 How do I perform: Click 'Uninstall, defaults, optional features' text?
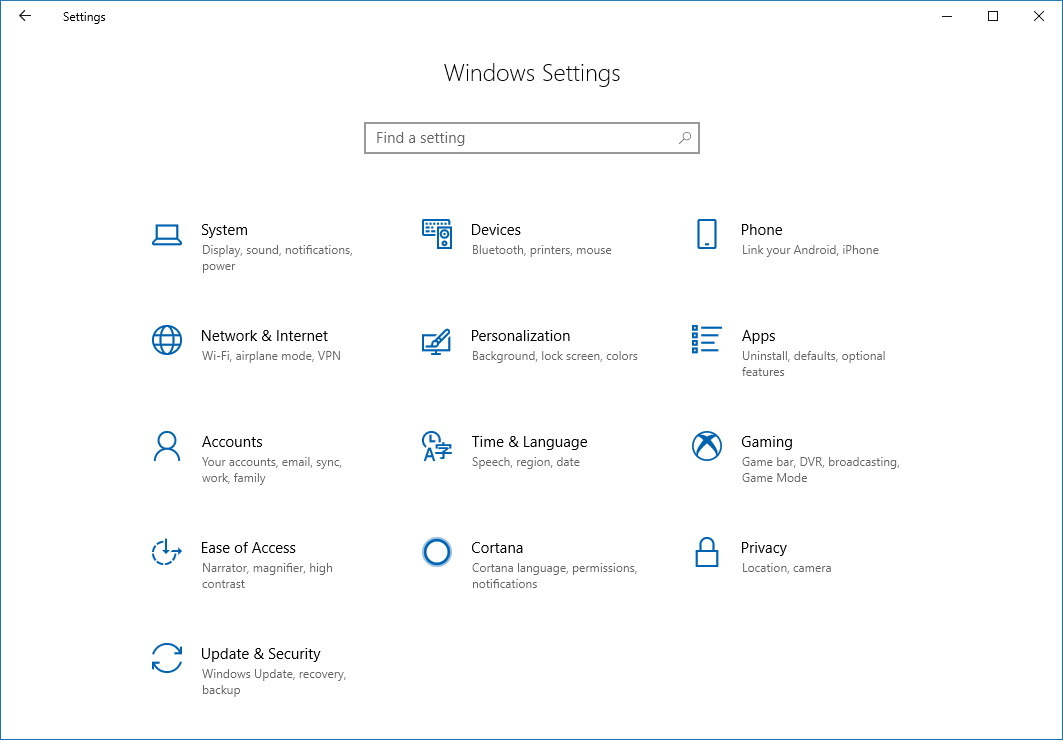click(x=814, y=364)
